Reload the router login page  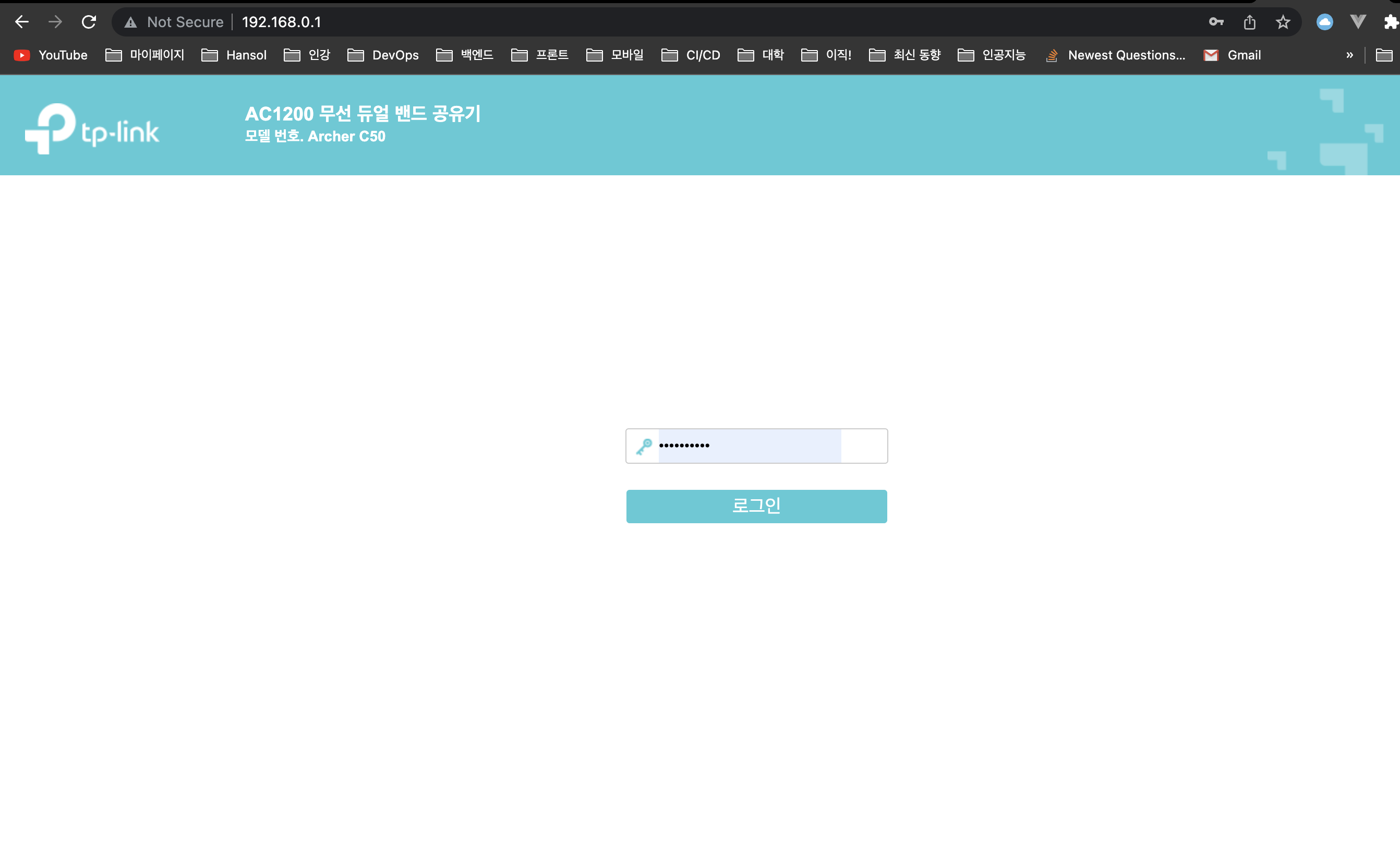point(89,22)
